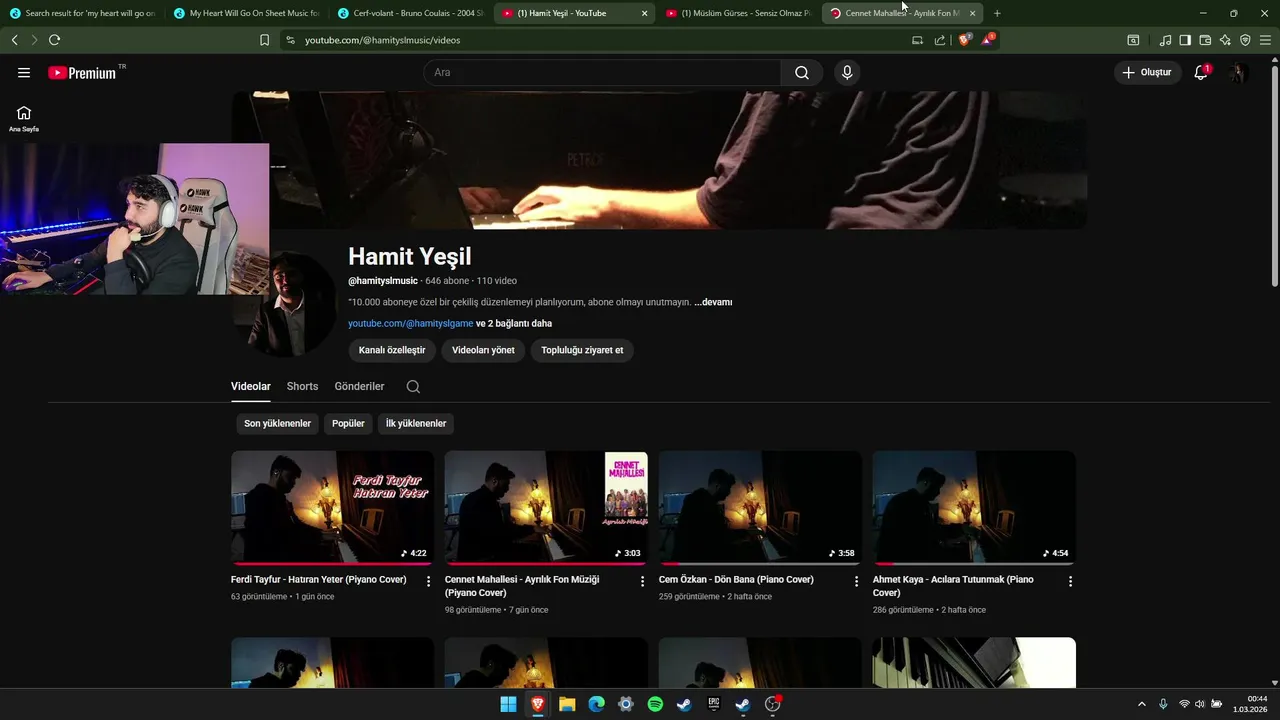Open more options for Cem Özkan video
Viewport: 1280px width, 720px height.
pos(856,581)
